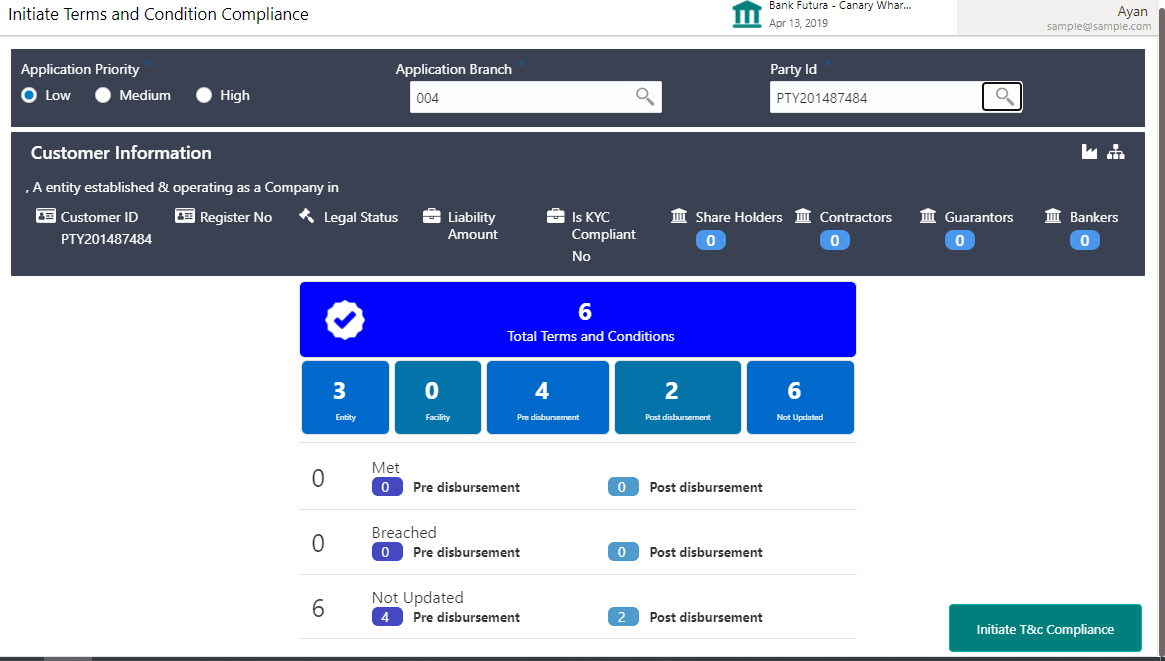Viewport: 1165px width, 661px height.
Task: Click the Total Terms and Conditions badge icon
Action: 345,320
